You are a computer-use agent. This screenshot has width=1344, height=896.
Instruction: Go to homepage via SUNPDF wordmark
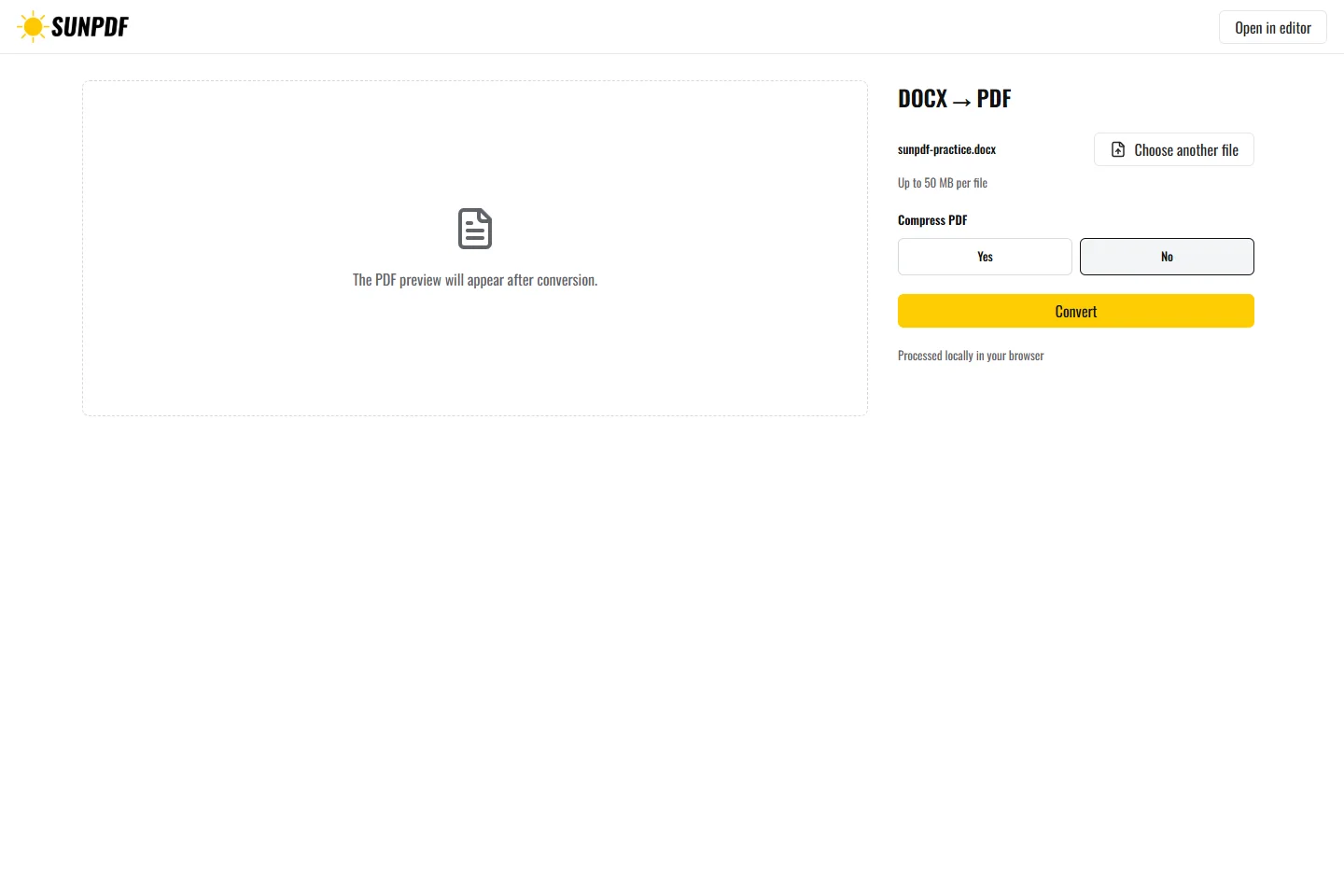[x=90, y=27]
